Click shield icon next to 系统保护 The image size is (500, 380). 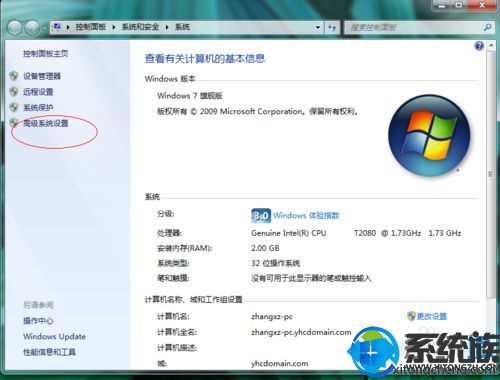click(14, 107)
